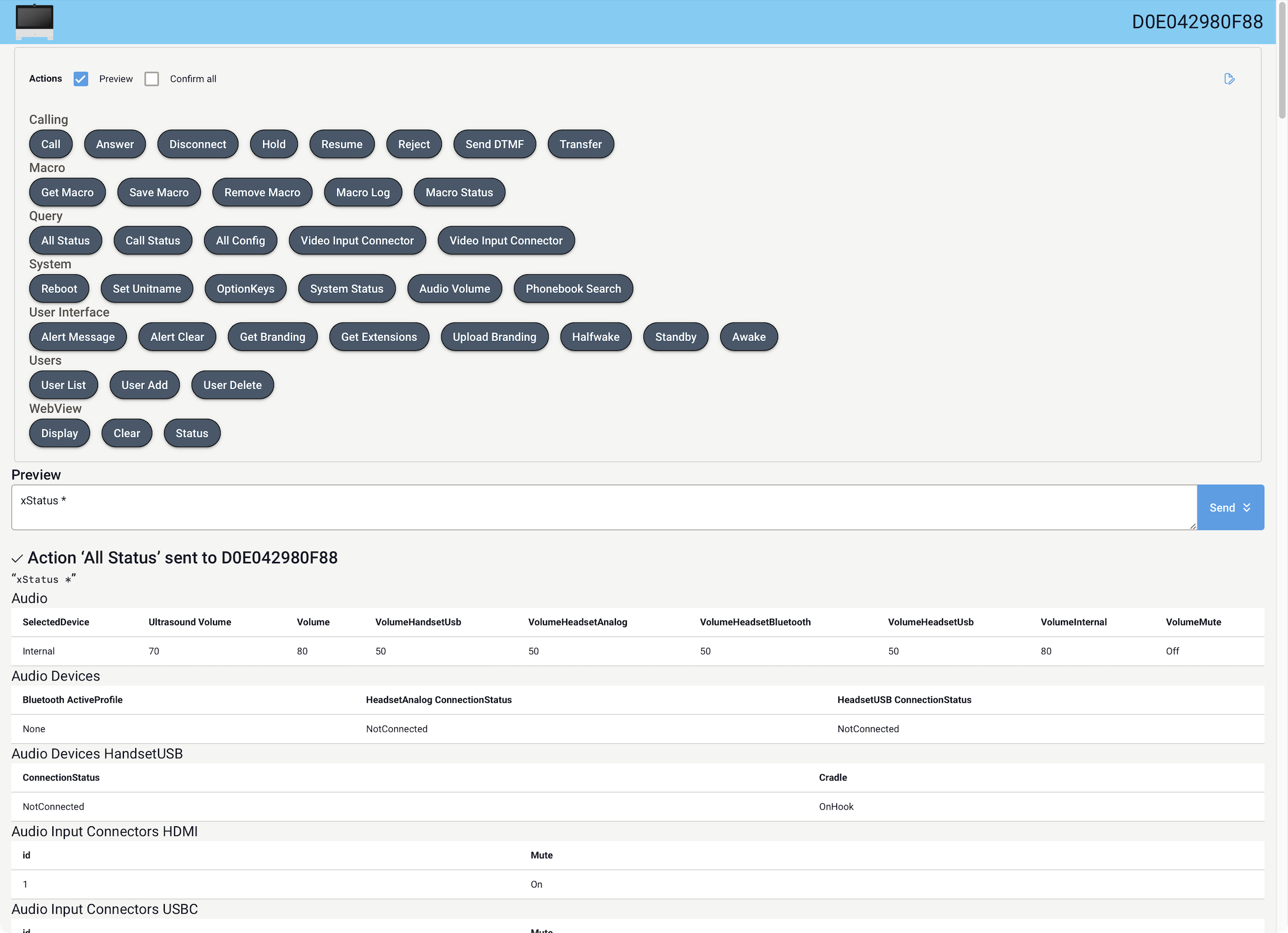Enable the Confirm all checkbox

[x=152, y=79]
